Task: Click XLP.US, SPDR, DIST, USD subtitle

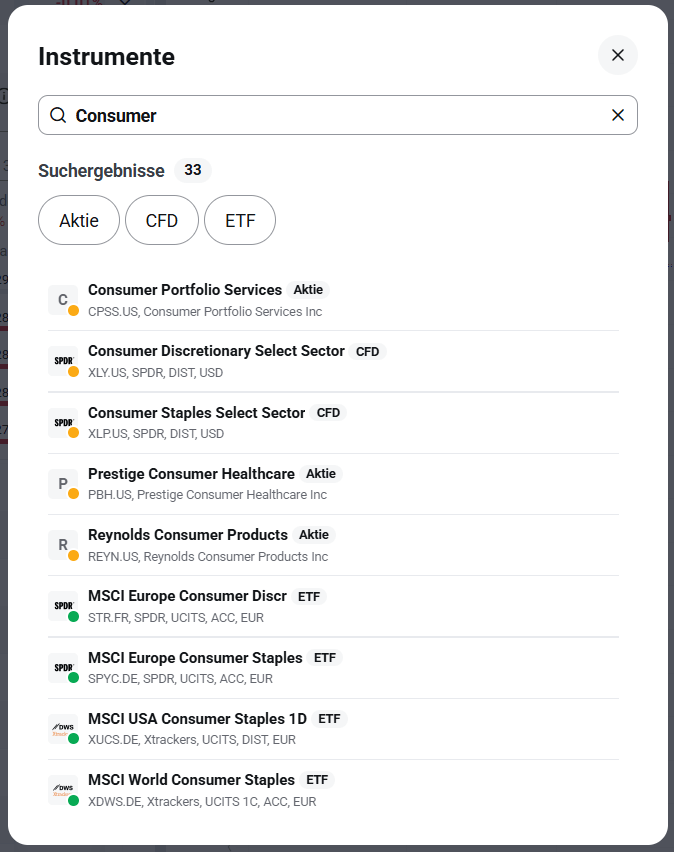Action: click(x=156, y=434)
